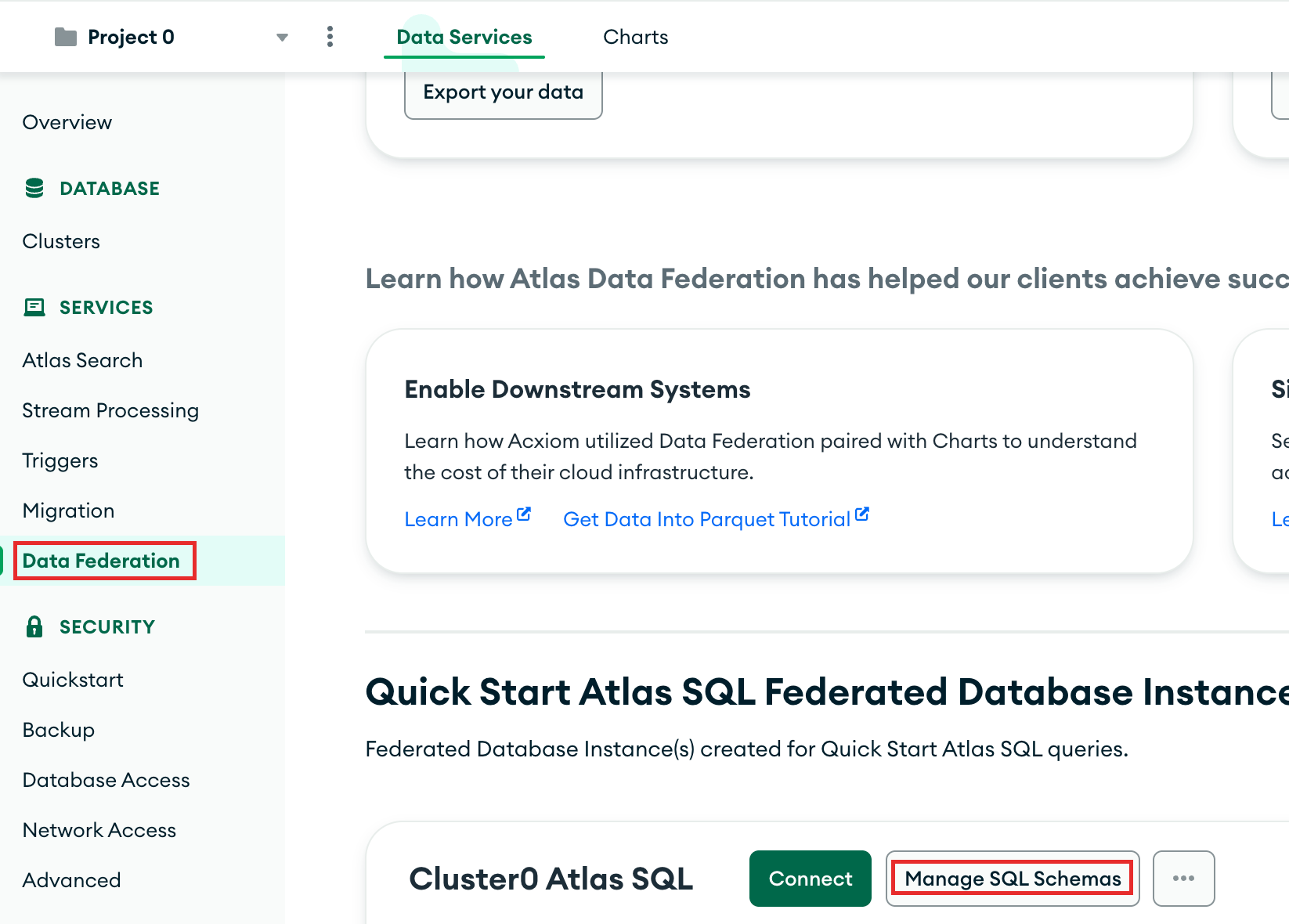Click the Quick Start Atlas SQL Federated Database heading
Screen dimensions: 1289x924
coord(827,692)
